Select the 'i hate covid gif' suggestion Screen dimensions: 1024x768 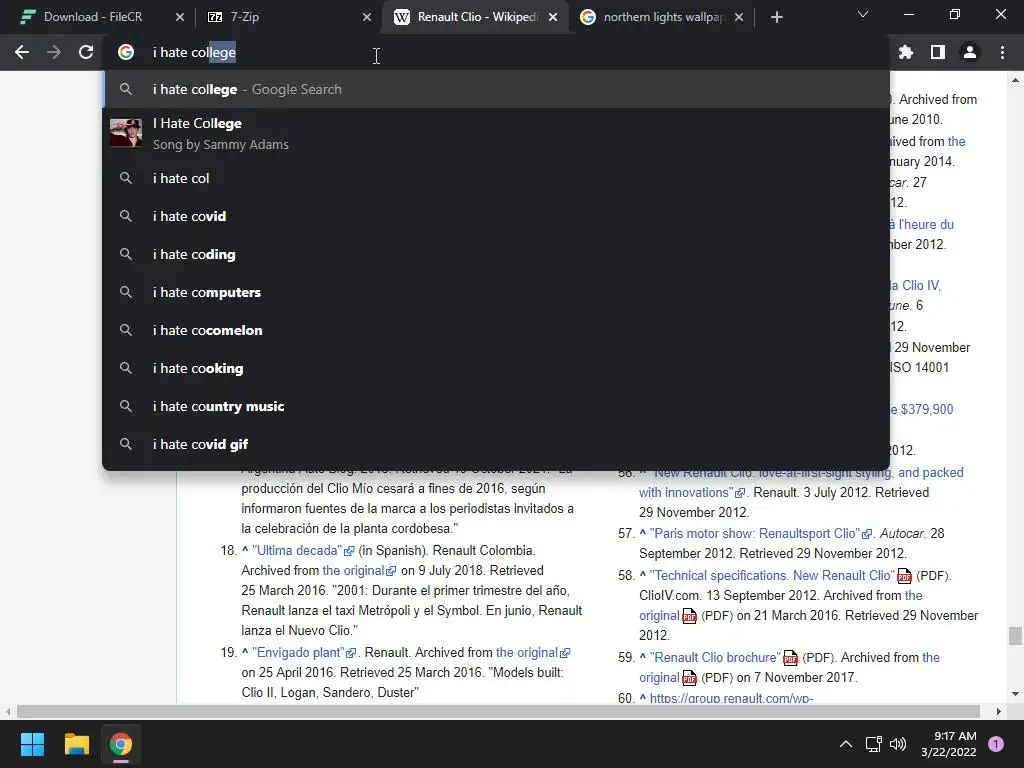496,443
